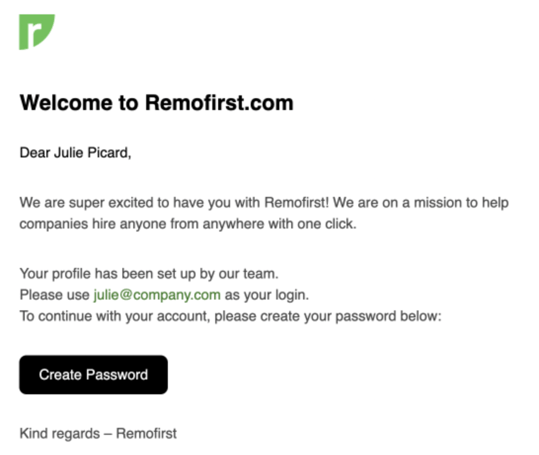Viewport: 539px width, 455px height.
Task: Click Remofirst in the email signature
Action: click(x=146, y=433)
